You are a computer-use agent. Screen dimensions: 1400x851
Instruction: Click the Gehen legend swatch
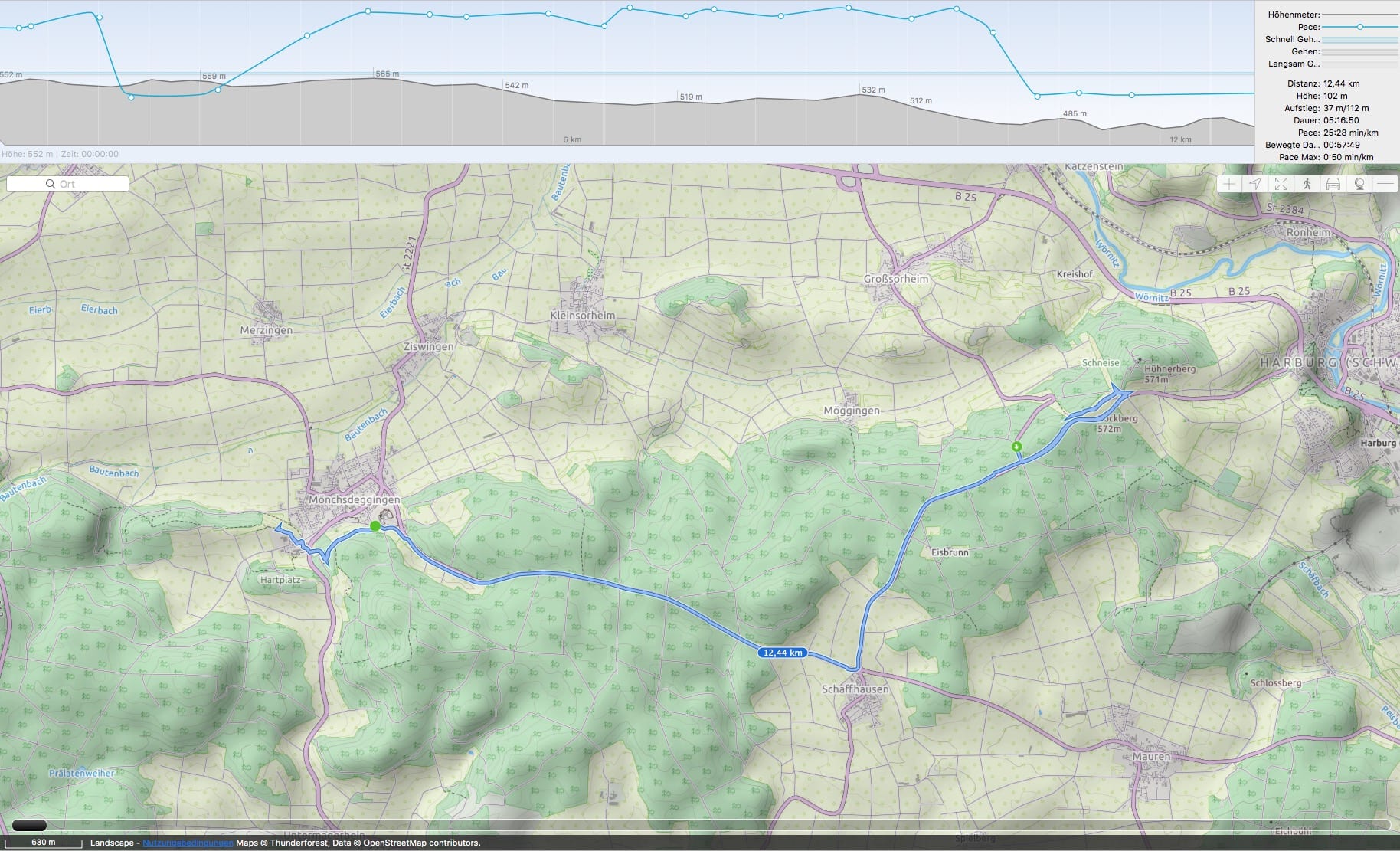pos(1359,51)
